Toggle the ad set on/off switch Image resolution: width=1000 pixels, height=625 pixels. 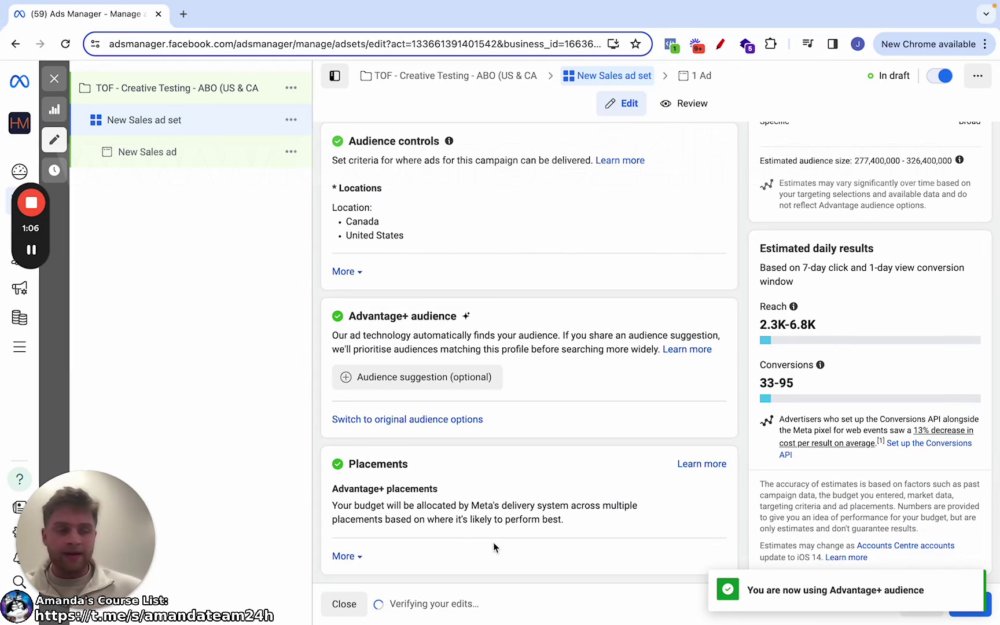pyautogui.click(x=939, y=76)
